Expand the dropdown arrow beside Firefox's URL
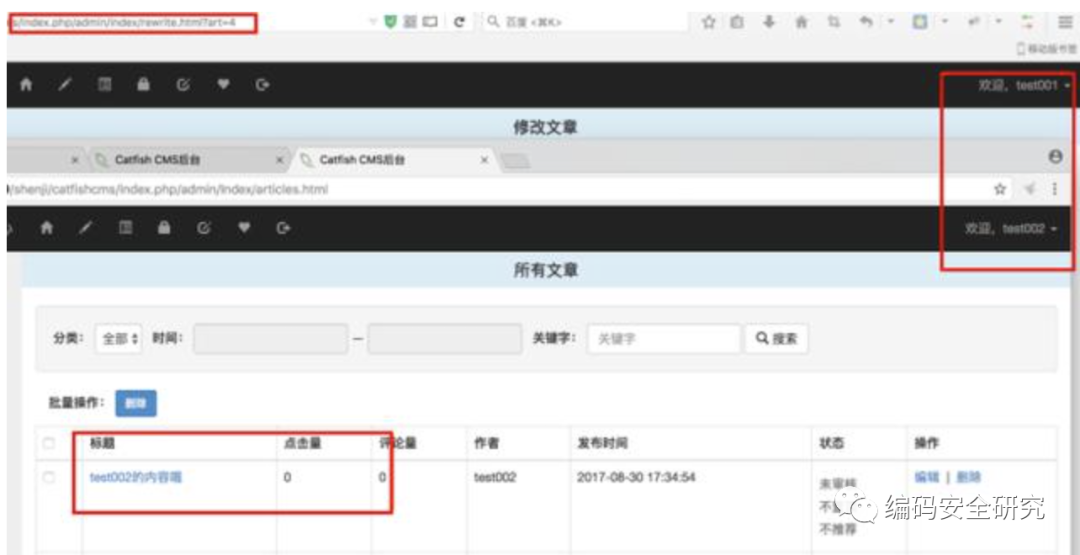The height and width of the screenshot is (555, 1080). [x=373, y=22]
